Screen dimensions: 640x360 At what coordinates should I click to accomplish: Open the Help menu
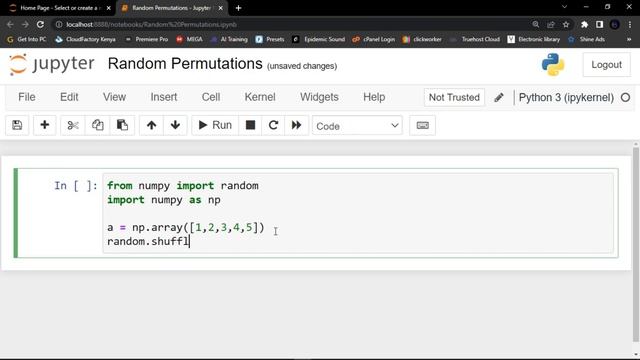[x=374, y=97]
